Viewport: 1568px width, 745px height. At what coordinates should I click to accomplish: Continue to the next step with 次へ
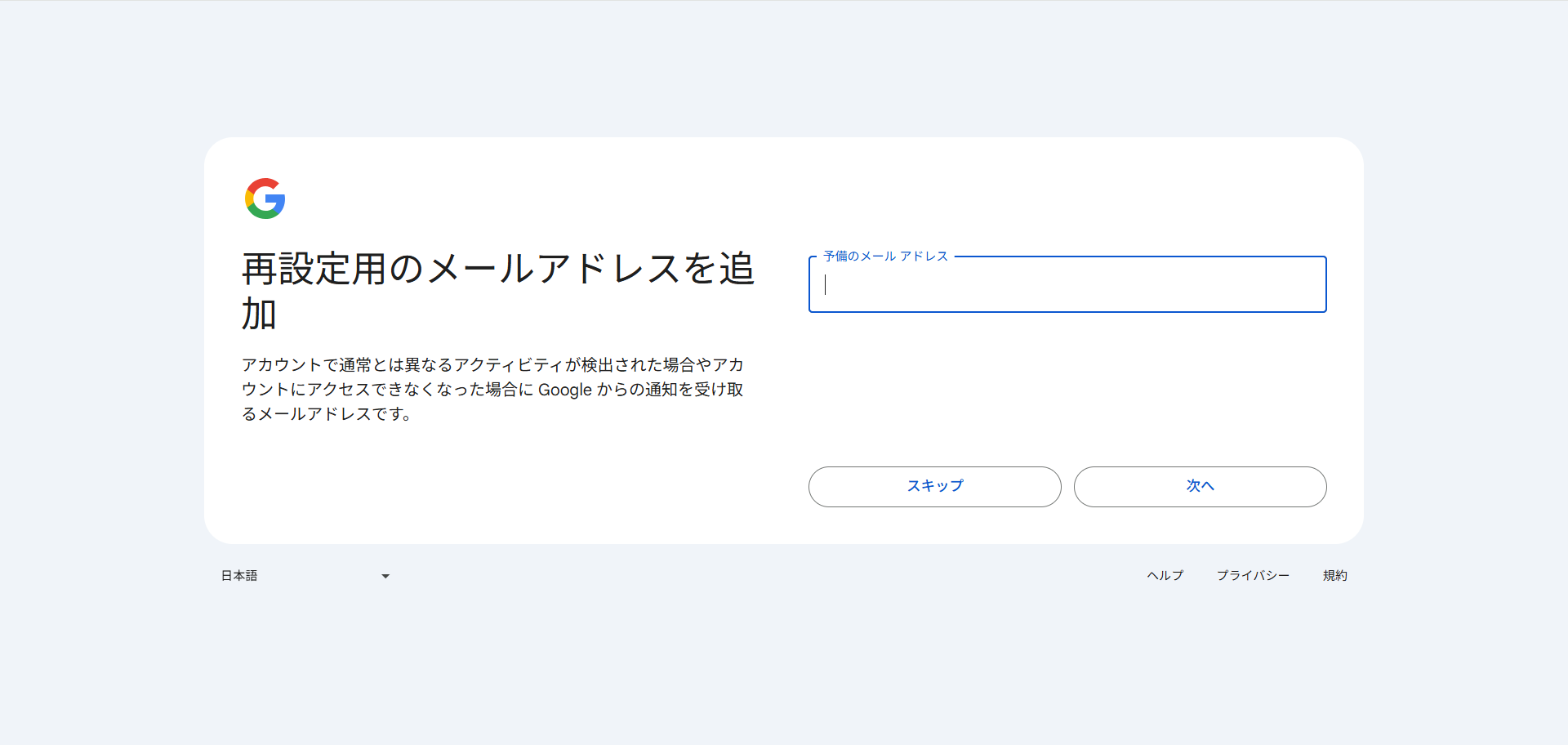coord(1200,486)
